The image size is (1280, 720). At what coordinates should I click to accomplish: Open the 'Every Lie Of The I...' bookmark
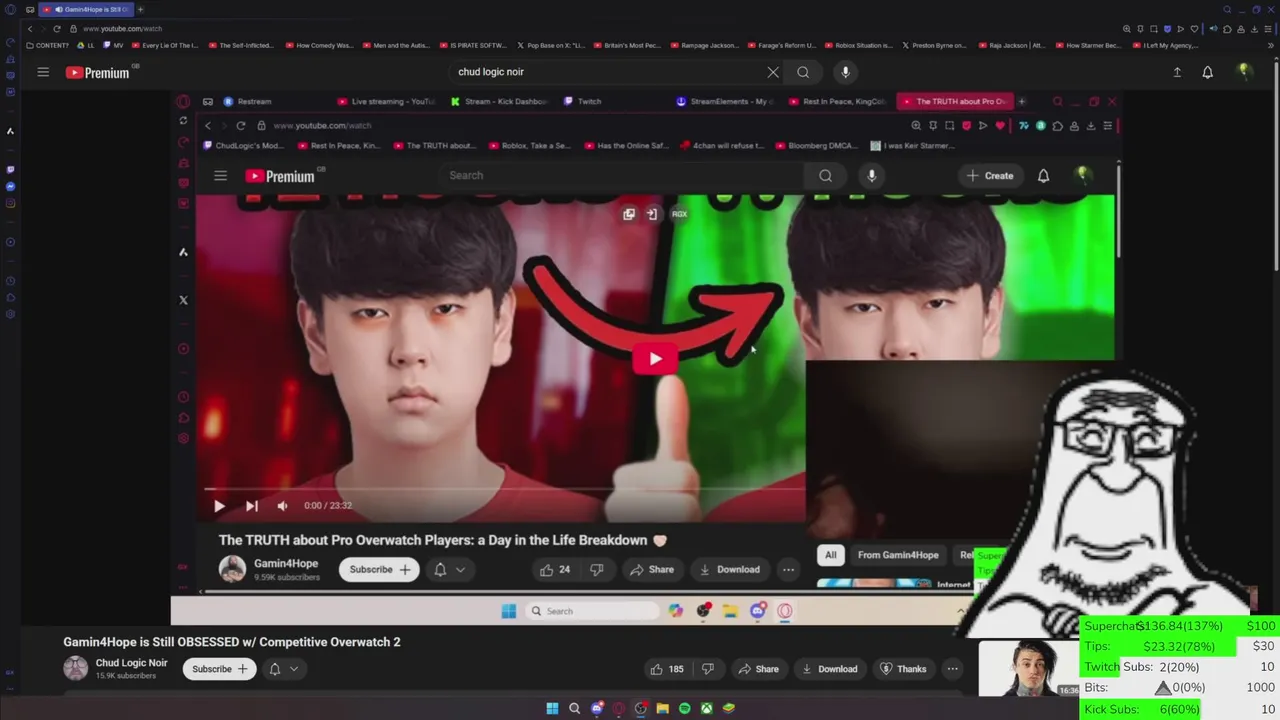pyautogui.click(x=164, y=45)
